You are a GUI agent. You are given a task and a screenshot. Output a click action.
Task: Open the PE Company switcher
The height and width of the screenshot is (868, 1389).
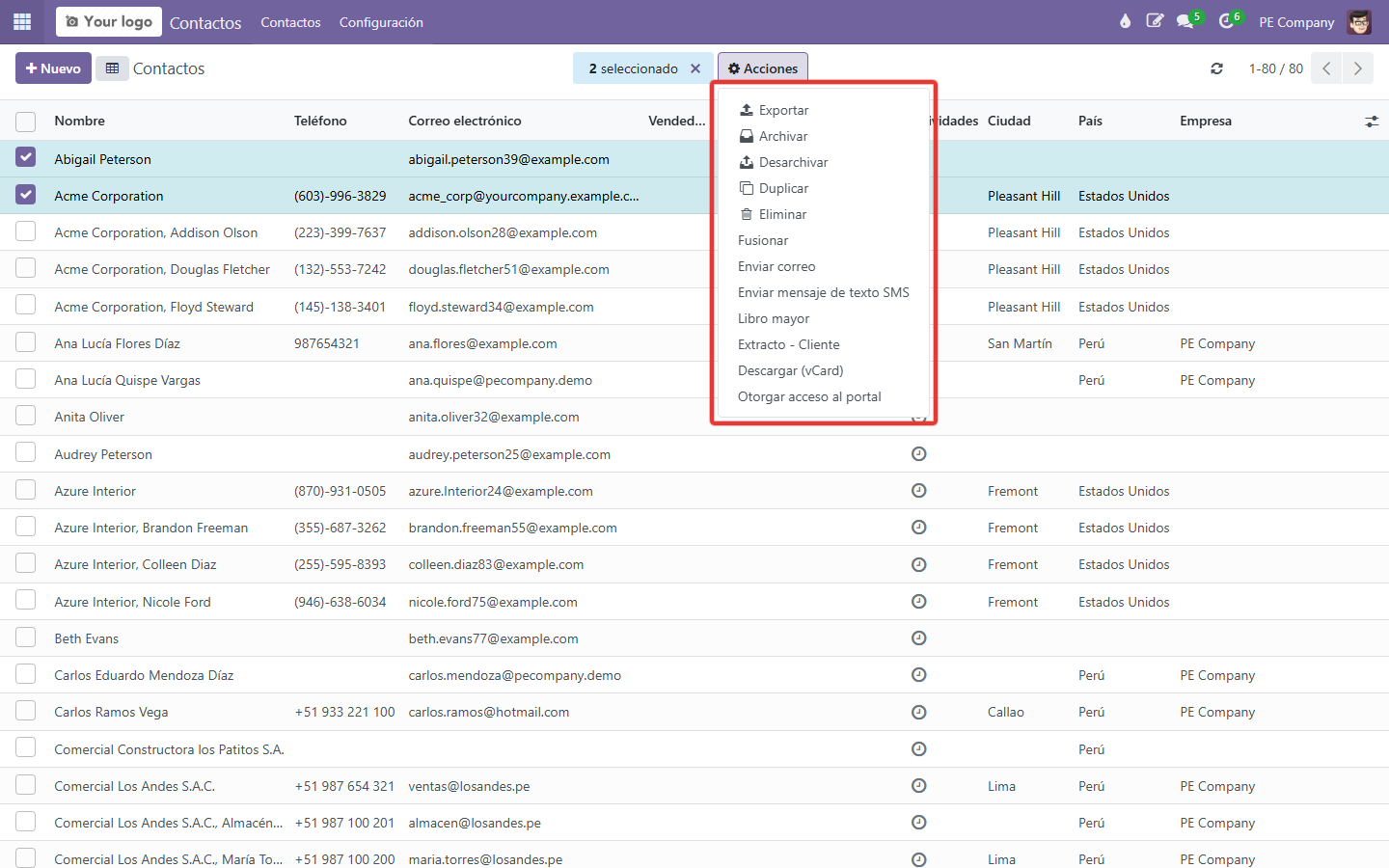pyautogui.click(x=1296, y=22)
